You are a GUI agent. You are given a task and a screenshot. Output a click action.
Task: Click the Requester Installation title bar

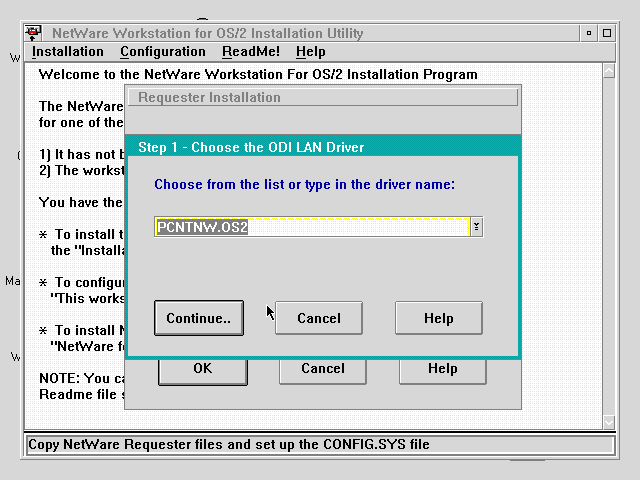[x=323, y=98]
